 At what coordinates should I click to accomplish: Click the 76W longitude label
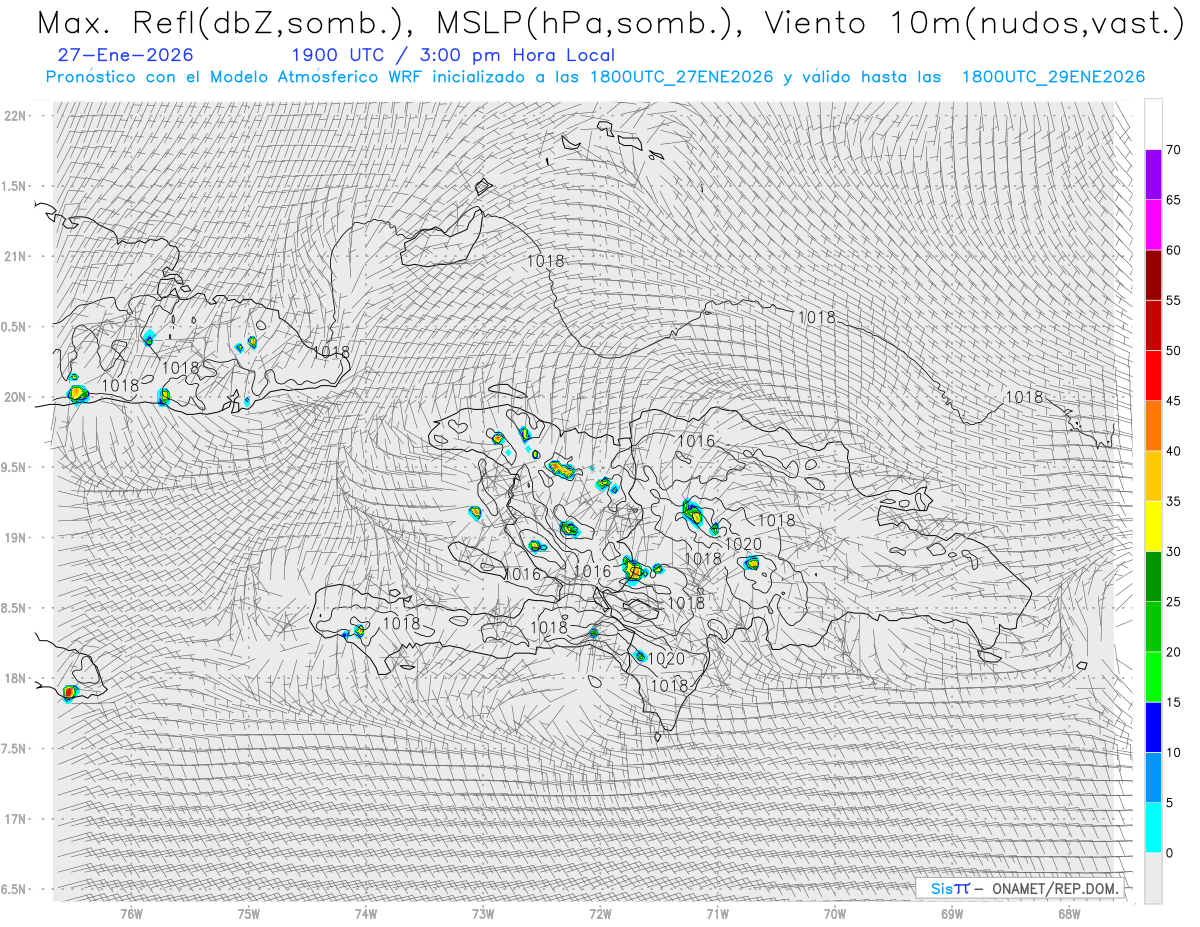tap(131, 914)
